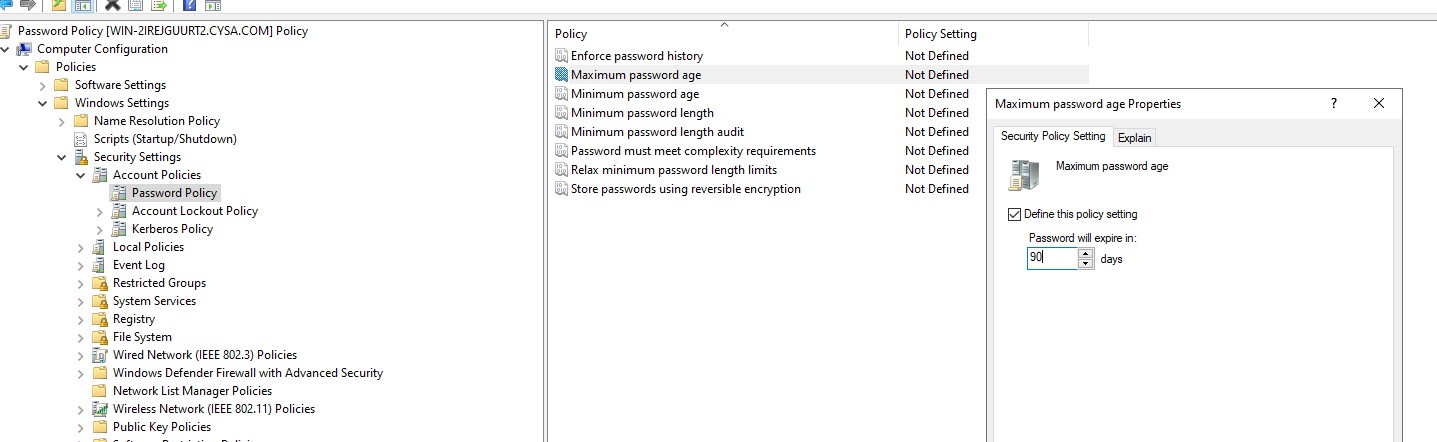The width and height of the screenshot is (1437, 442).
Task: Click Not Defined setting for Minimum password length
Action: point(937,113)
